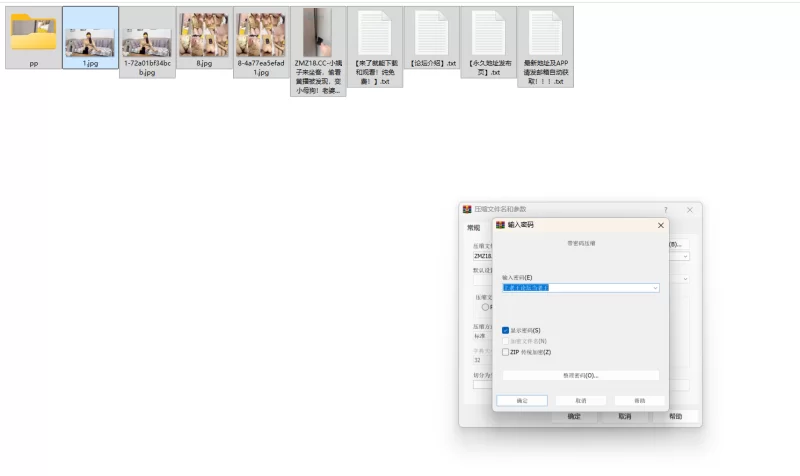Select the 最新地址及APP .txt file icon
Screen dimensions: 800x476
coord(545,34)
